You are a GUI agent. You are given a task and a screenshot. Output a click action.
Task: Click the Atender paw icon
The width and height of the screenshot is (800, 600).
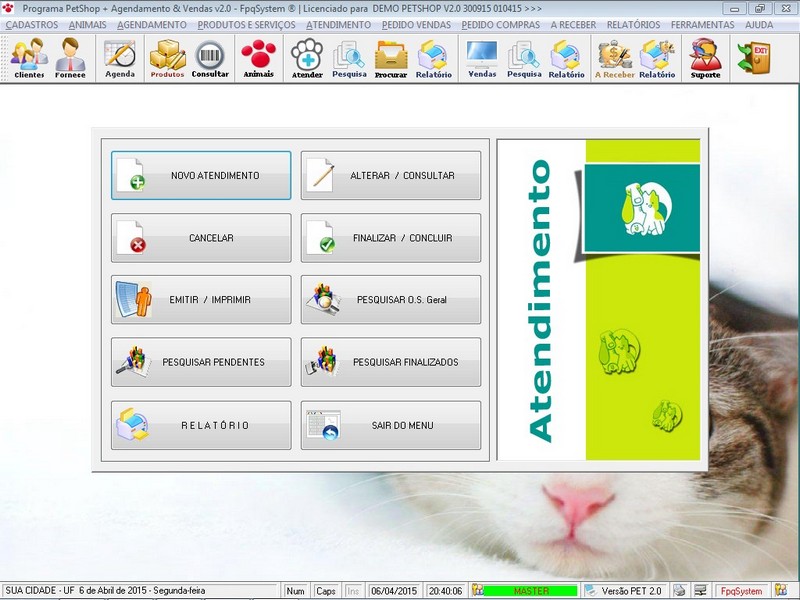coord(307,58)
